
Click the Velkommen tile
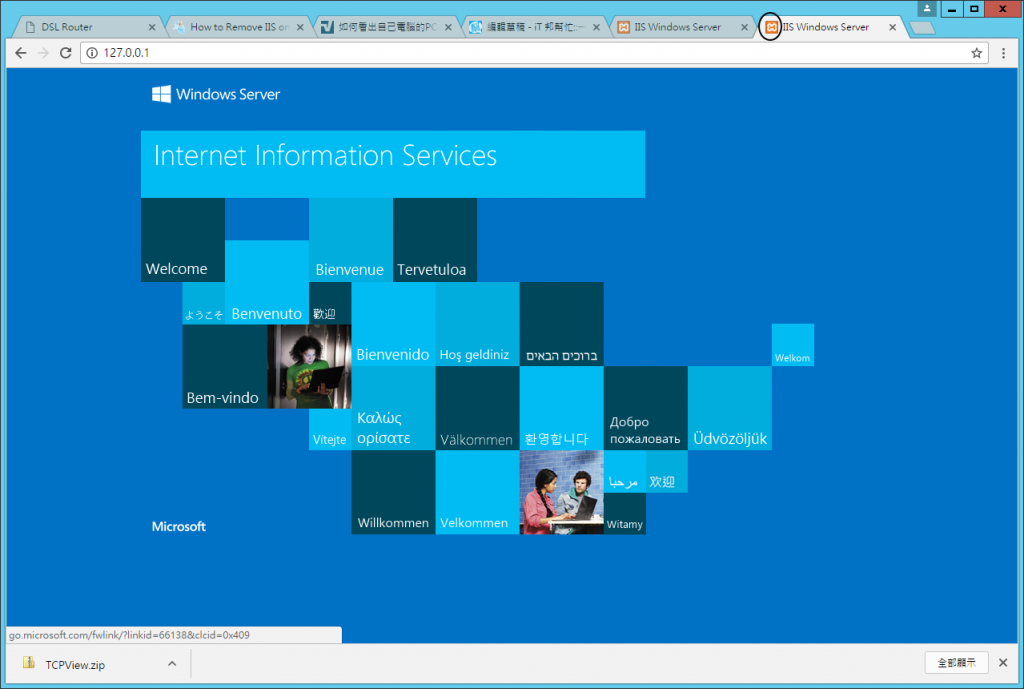[477, 492]
